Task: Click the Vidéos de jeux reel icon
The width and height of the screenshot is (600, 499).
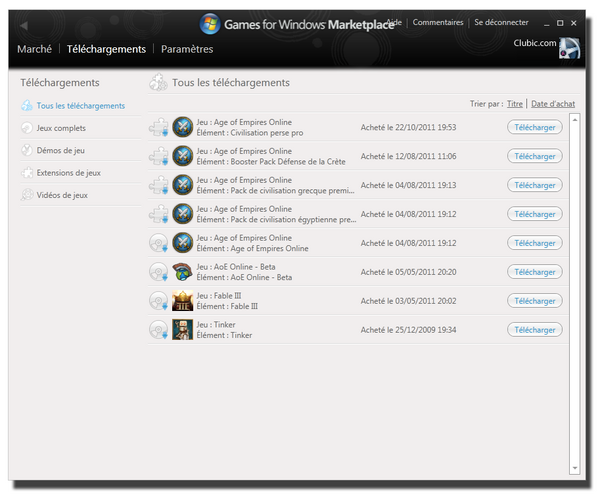Action: 27,195
